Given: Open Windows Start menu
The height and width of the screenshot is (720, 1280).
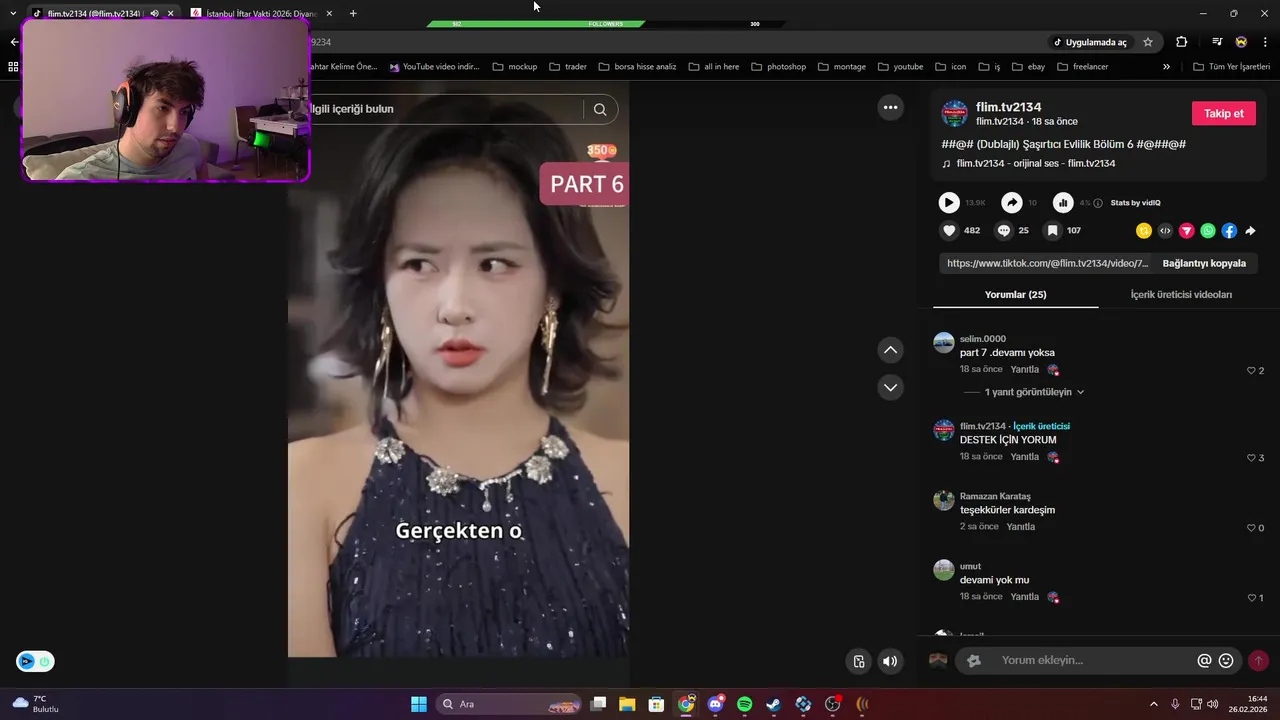Looking at the screenshot, I should [419, 704].
